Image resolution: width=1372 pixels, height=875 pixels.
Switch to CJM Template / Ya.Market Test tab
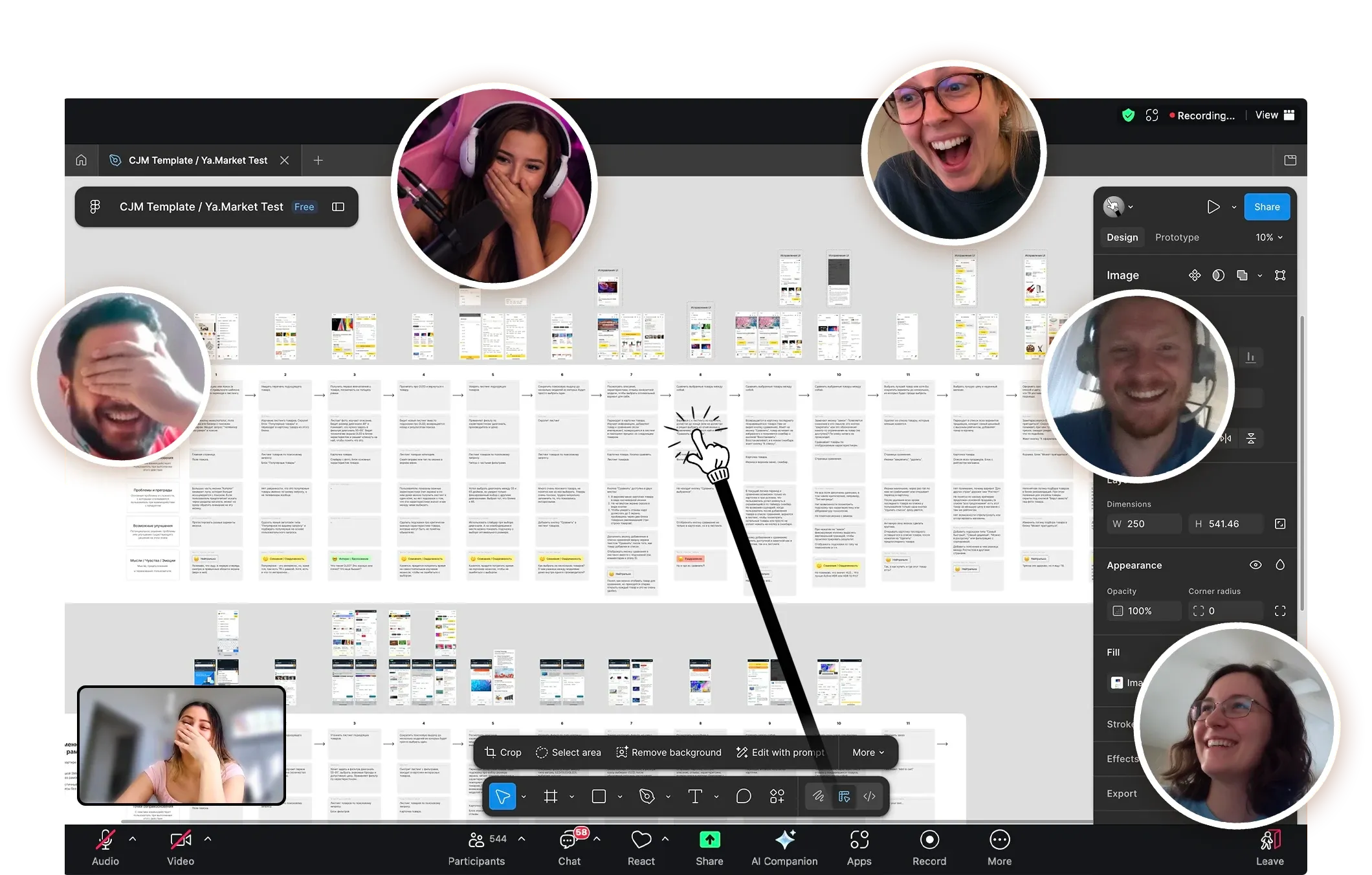pyautogui.click(x=199, y=160)
